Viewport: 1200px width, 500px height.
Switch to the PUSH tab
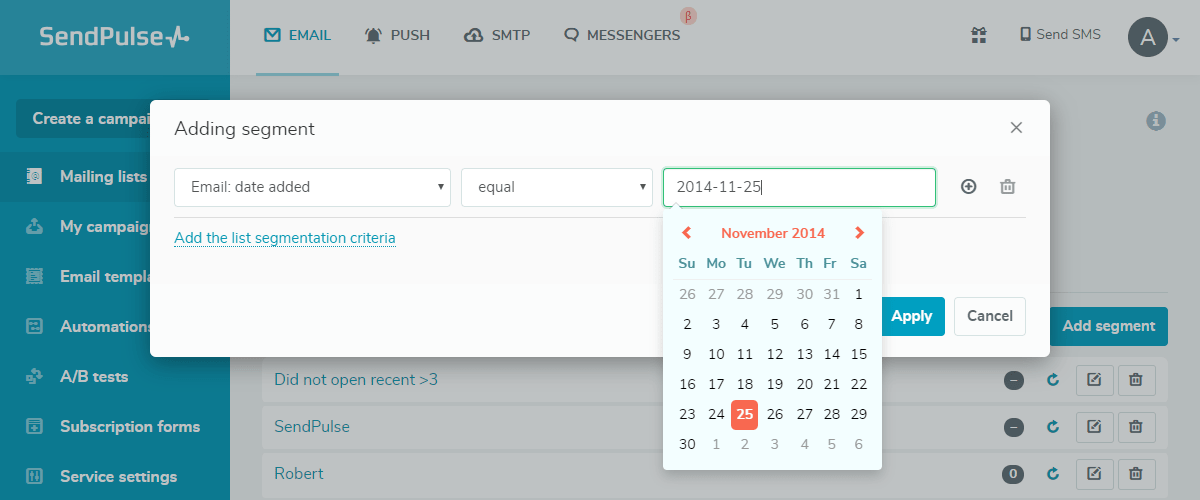tap(398, 35)
